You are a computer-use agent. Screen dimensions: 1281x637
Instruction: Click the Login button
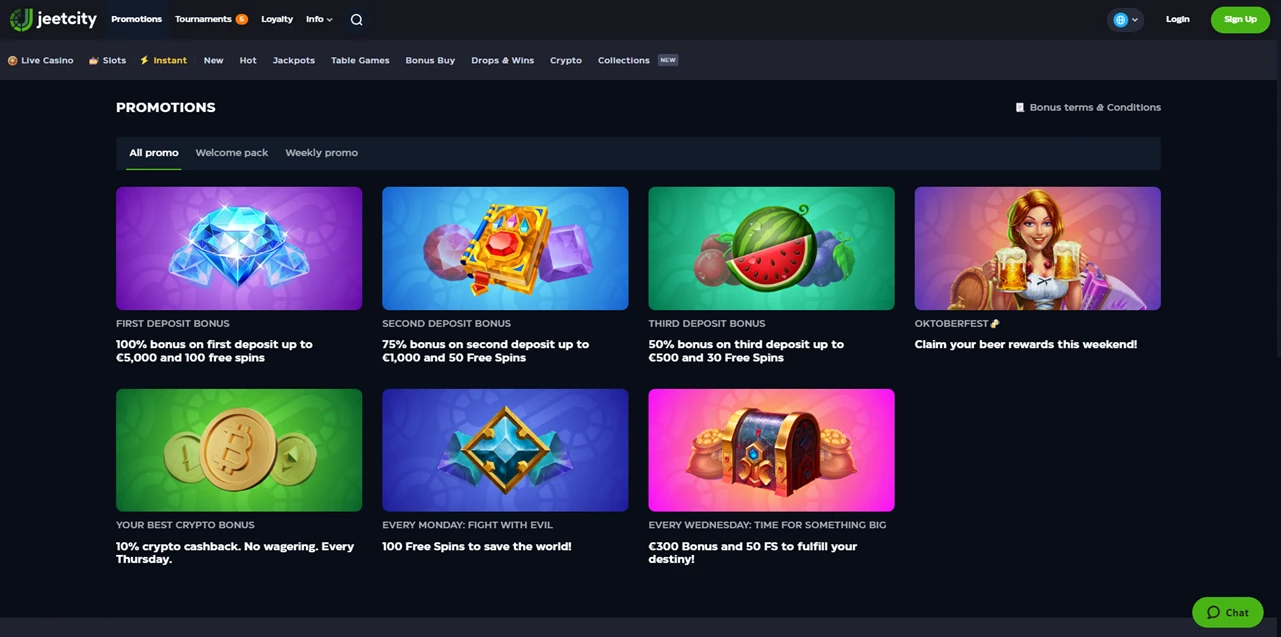pyautogui.click(x=1178, y=19)
